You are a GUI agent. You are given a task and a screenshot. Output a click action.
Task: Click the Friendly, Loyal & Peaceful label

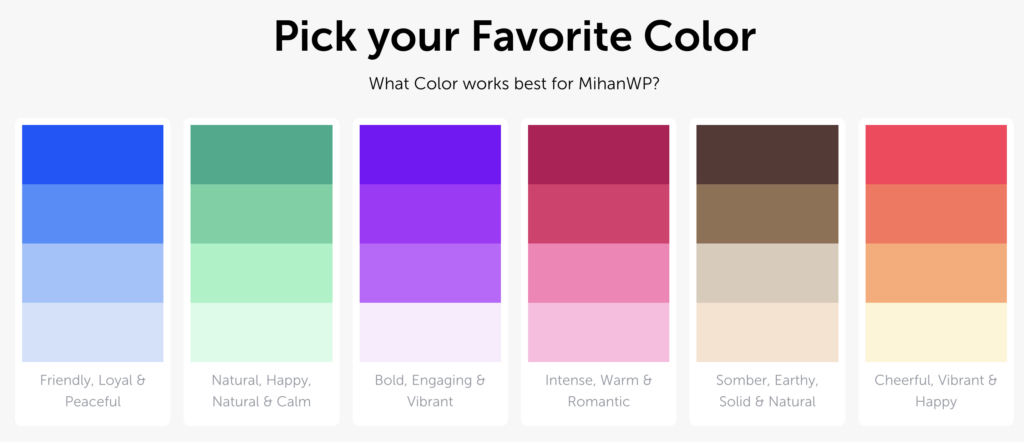tap(93, 390)
